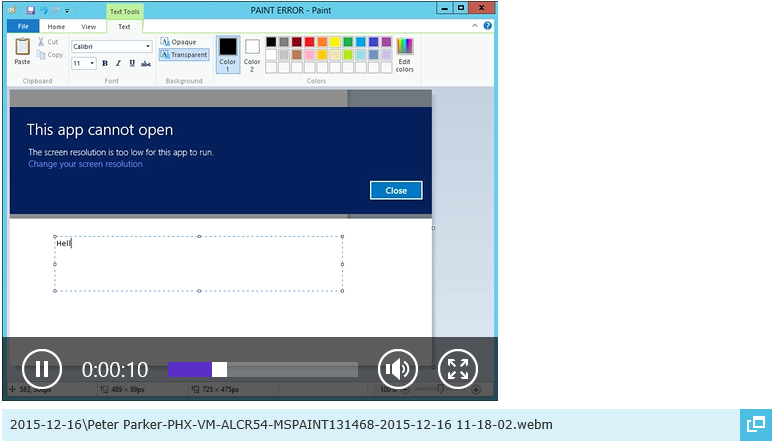Toggle Bold text formatting
The width and height of the screenshot is (774, 442).
click(105, 63)
